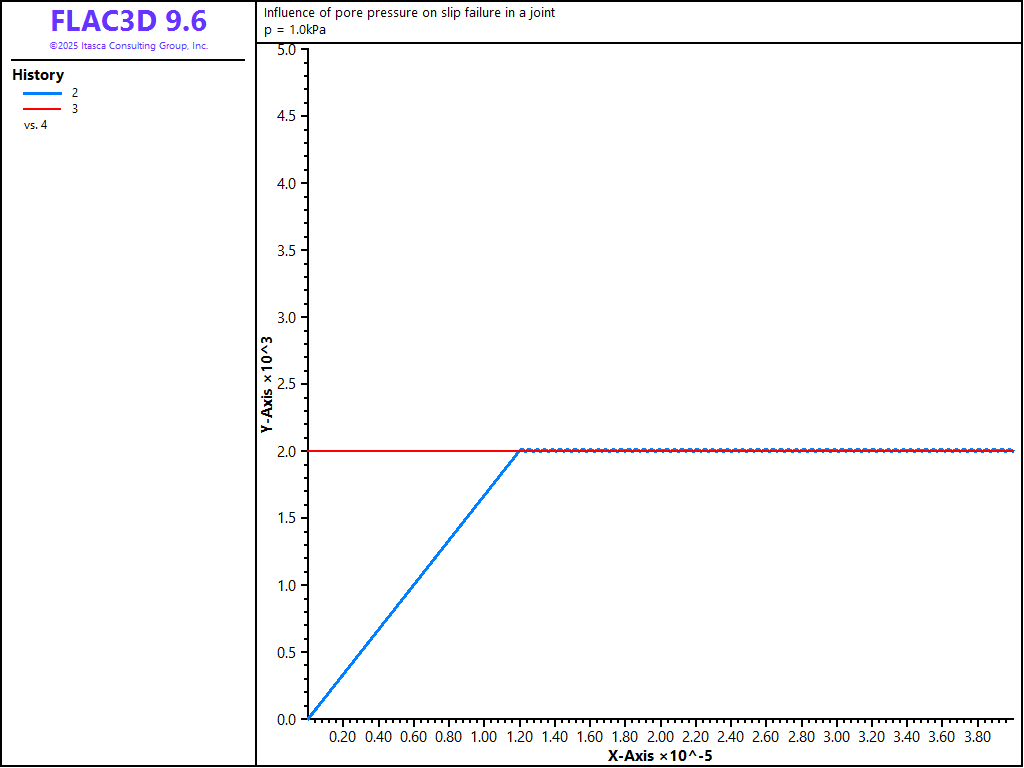1024x768 pixels.
Task: Select the 'vs. 4' legend text
Action: (35, 125)
